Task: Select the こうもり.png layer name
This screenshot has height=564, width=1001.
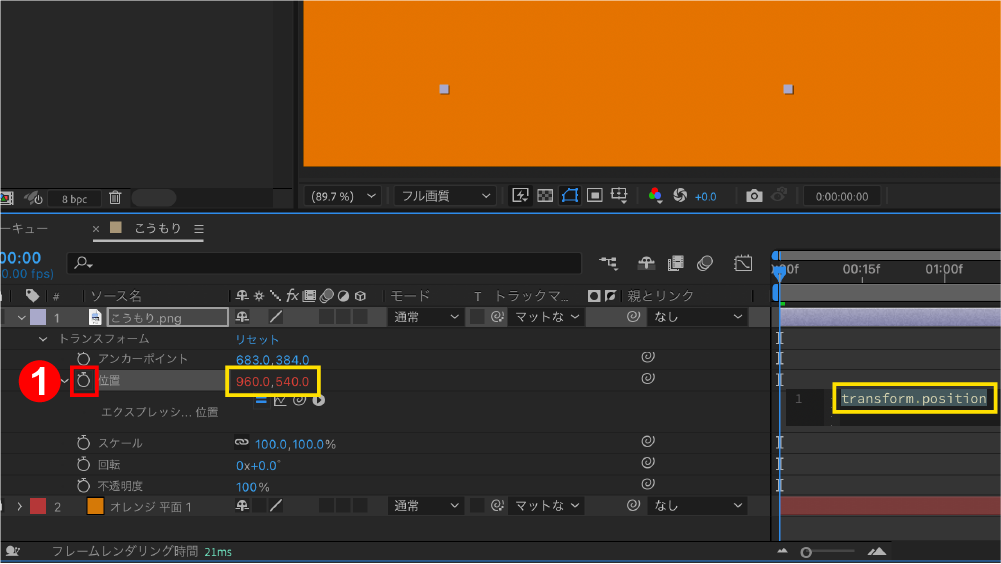Action: pyautogui.click(x=167, y=317)
